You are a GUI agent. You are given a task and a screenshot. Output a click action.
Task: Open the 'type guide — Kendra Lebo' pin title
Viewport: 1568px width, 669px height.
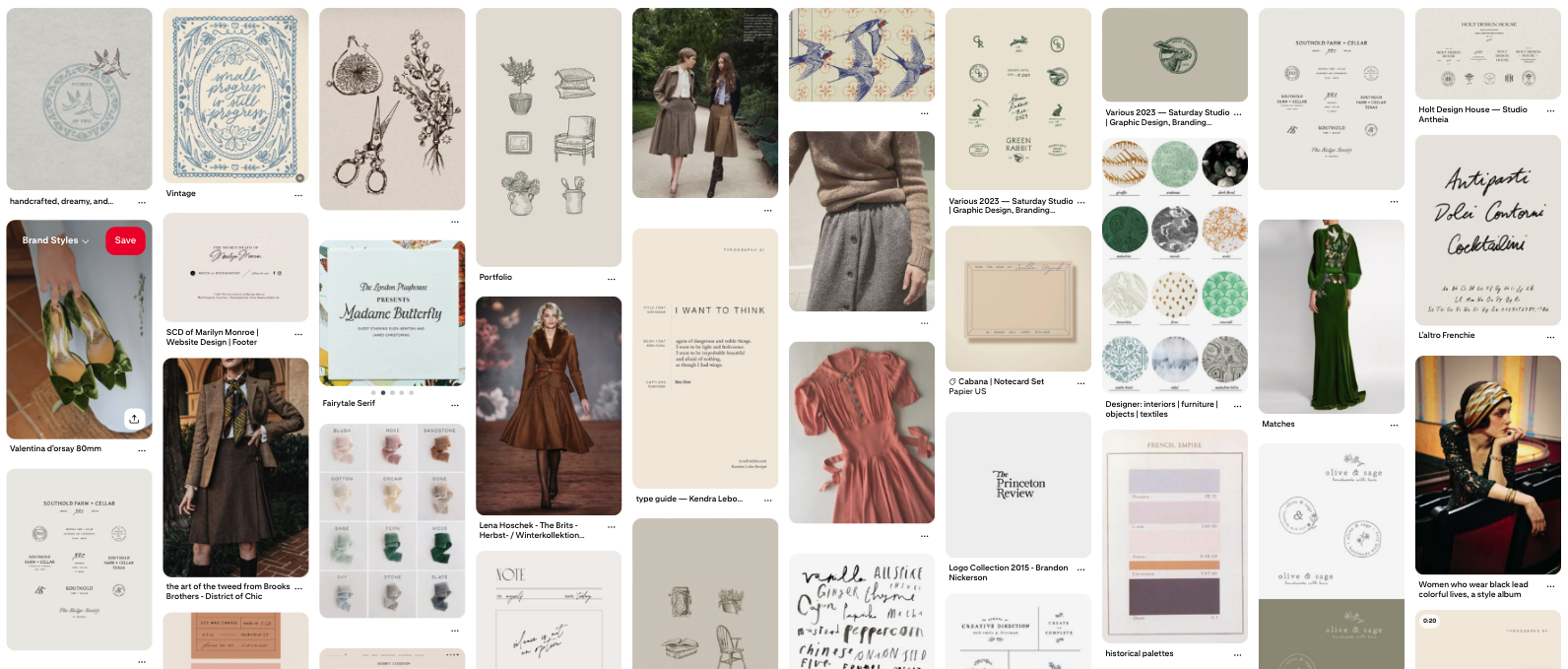(x=688, y=500)
